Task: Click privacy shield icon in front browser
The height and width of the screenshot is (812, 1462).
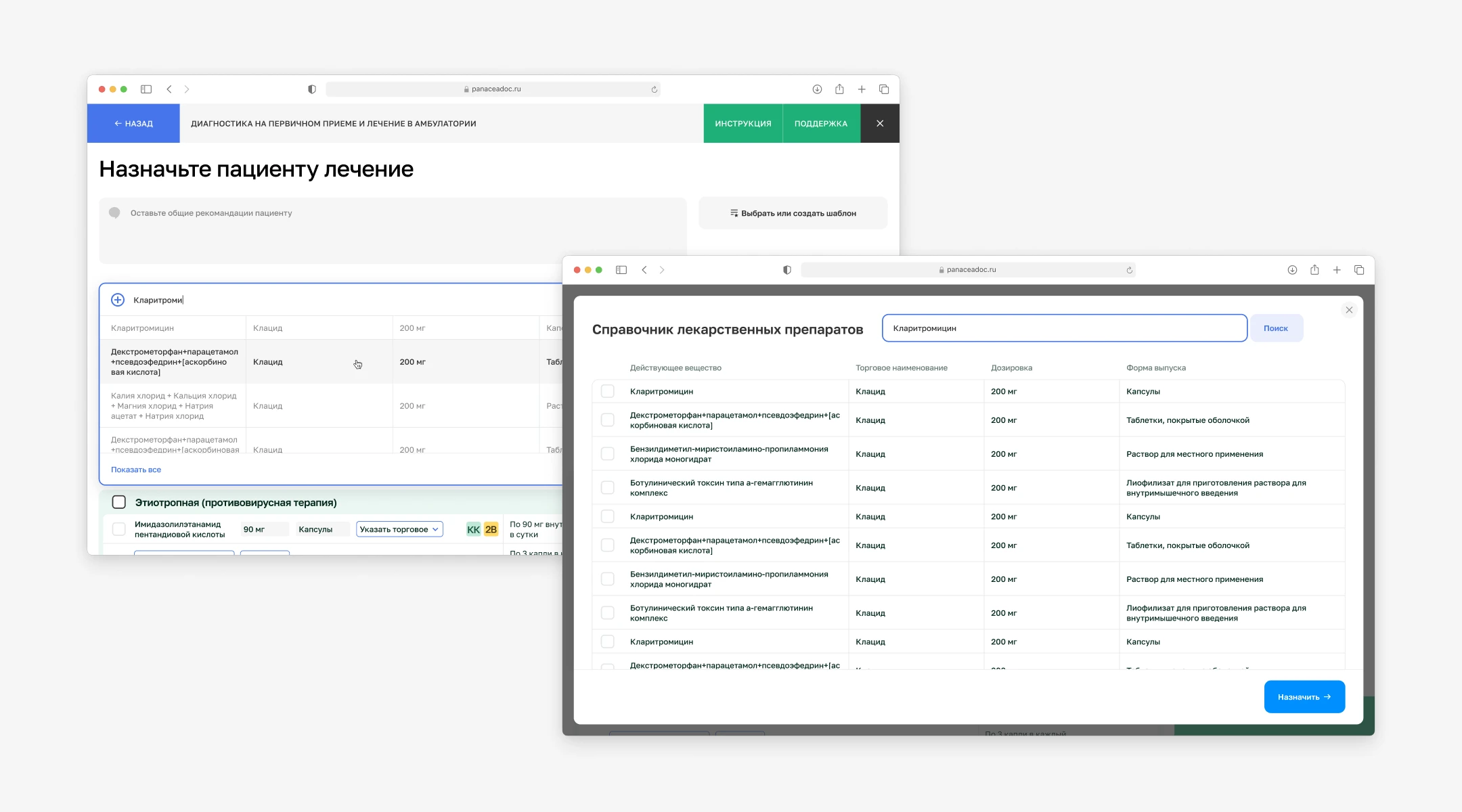Action: pos(787,270)
